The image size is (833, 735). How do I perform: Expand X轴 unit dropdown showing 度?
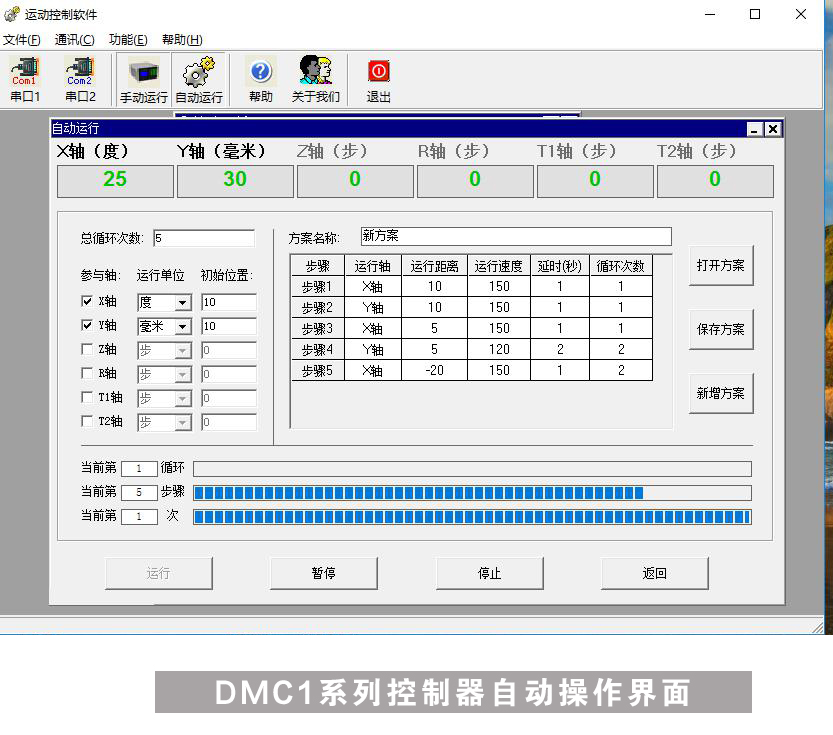[x=182, y=302]
